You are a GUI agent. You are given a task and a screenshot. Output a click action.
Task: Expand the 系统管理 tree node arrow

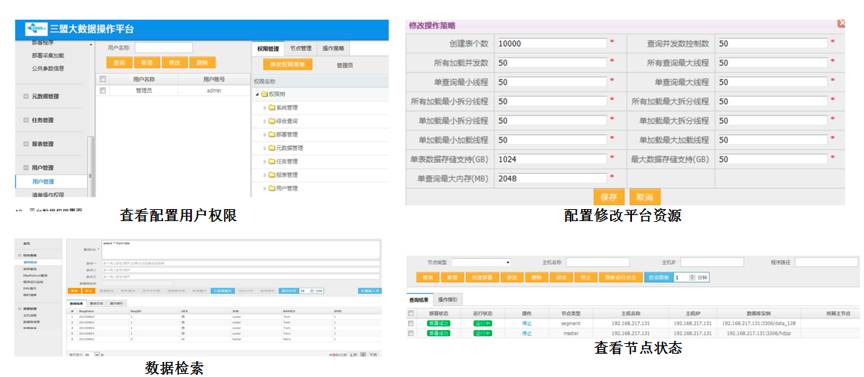pyautogui.click(x=264, y=107)
